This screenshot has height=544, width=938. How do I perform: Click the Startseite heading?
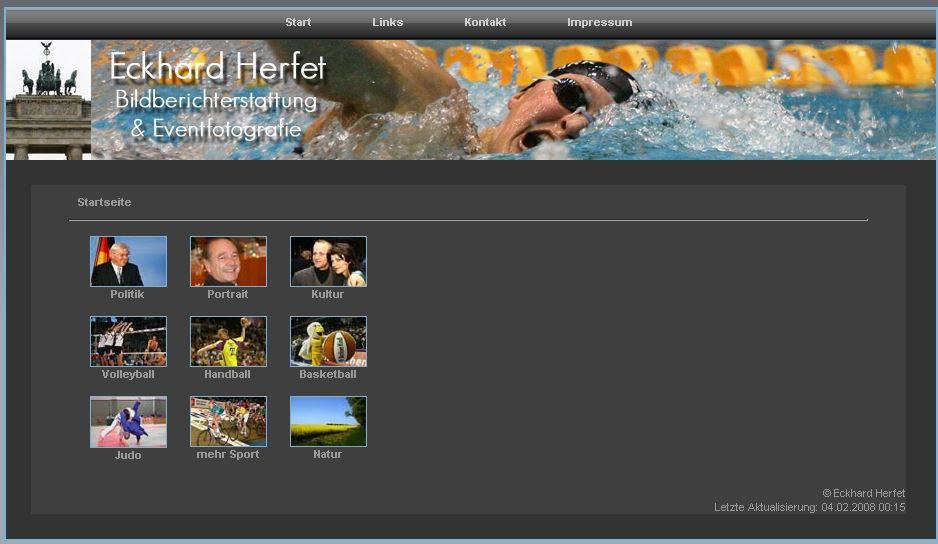[x=104, y=203]
